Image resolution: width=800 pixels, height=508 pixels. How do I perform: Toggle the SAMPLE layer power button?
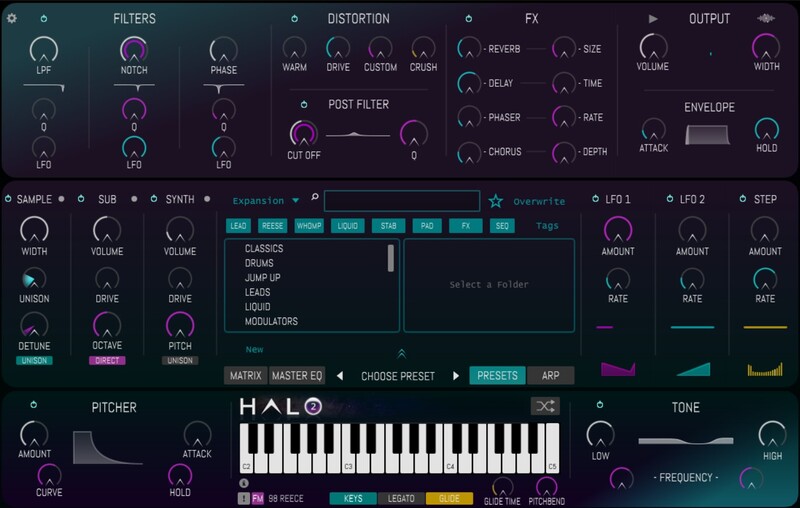point(8,199)
